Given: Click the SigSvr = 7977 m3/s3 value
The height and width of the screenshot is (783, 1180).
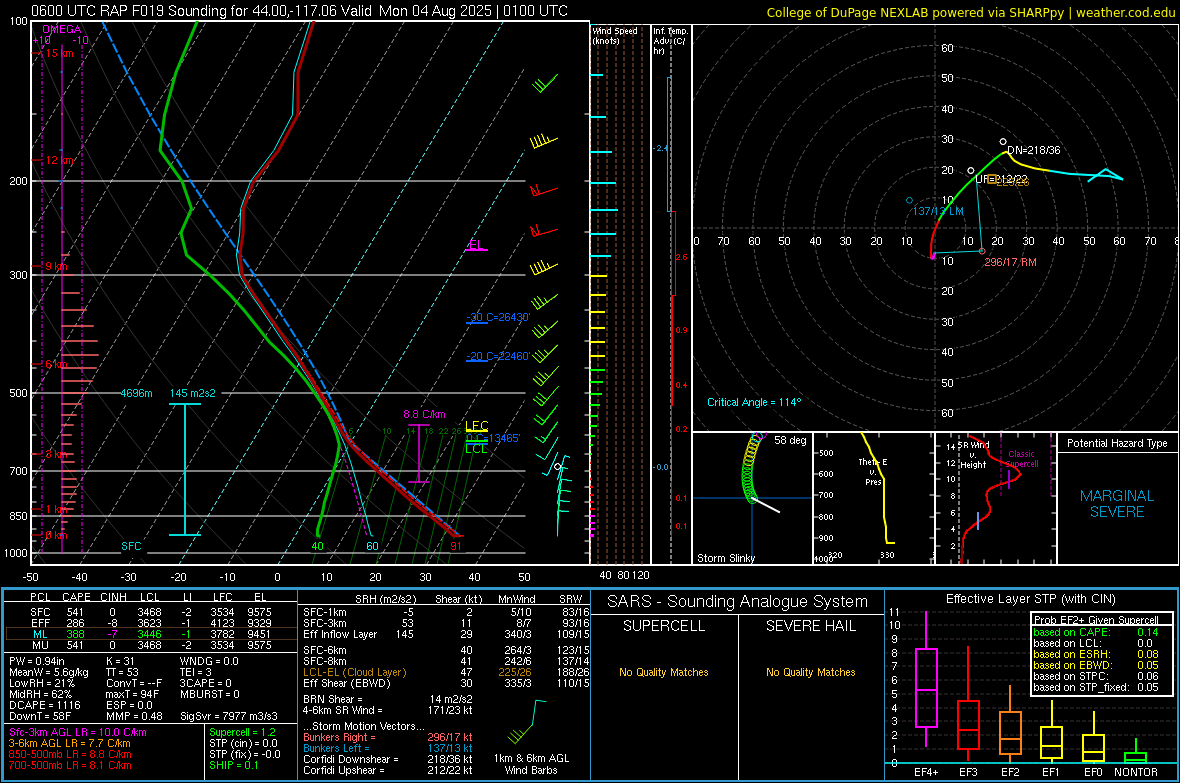Looking at the screenshot, I should 229,716.
